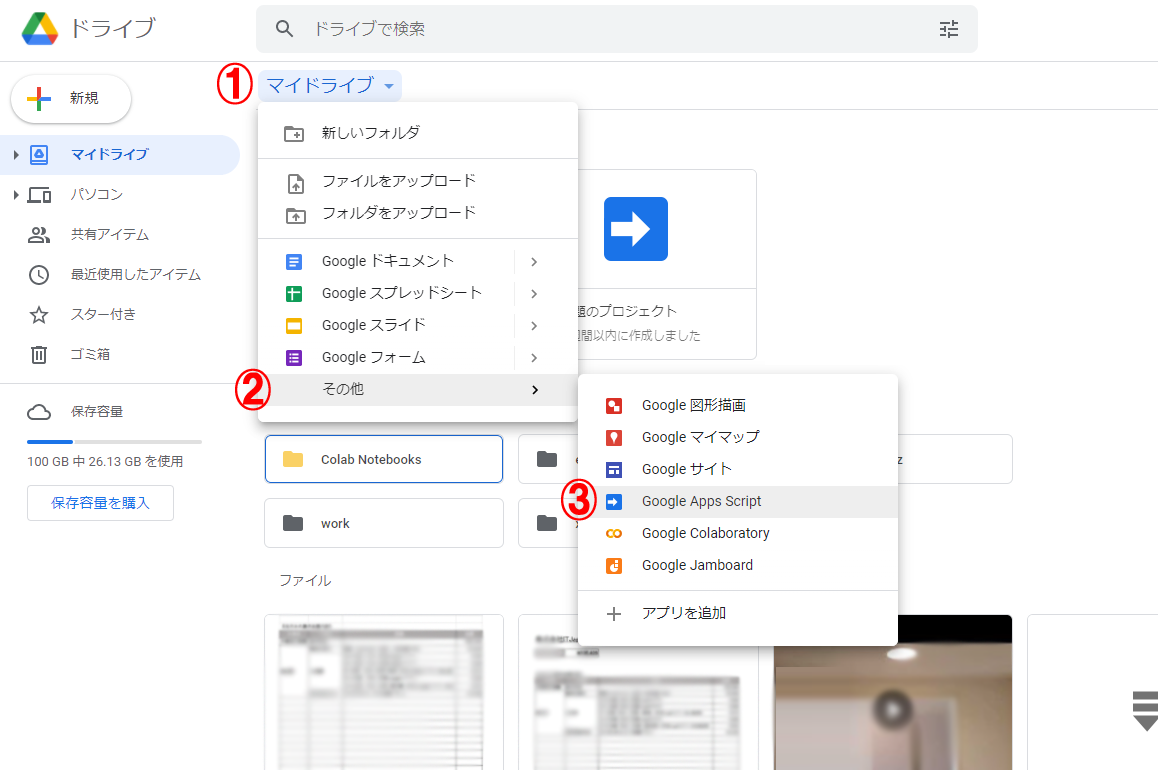Select Google マイマップ text entry
This screenshot has width=1158, height=770.
(700, 437)
